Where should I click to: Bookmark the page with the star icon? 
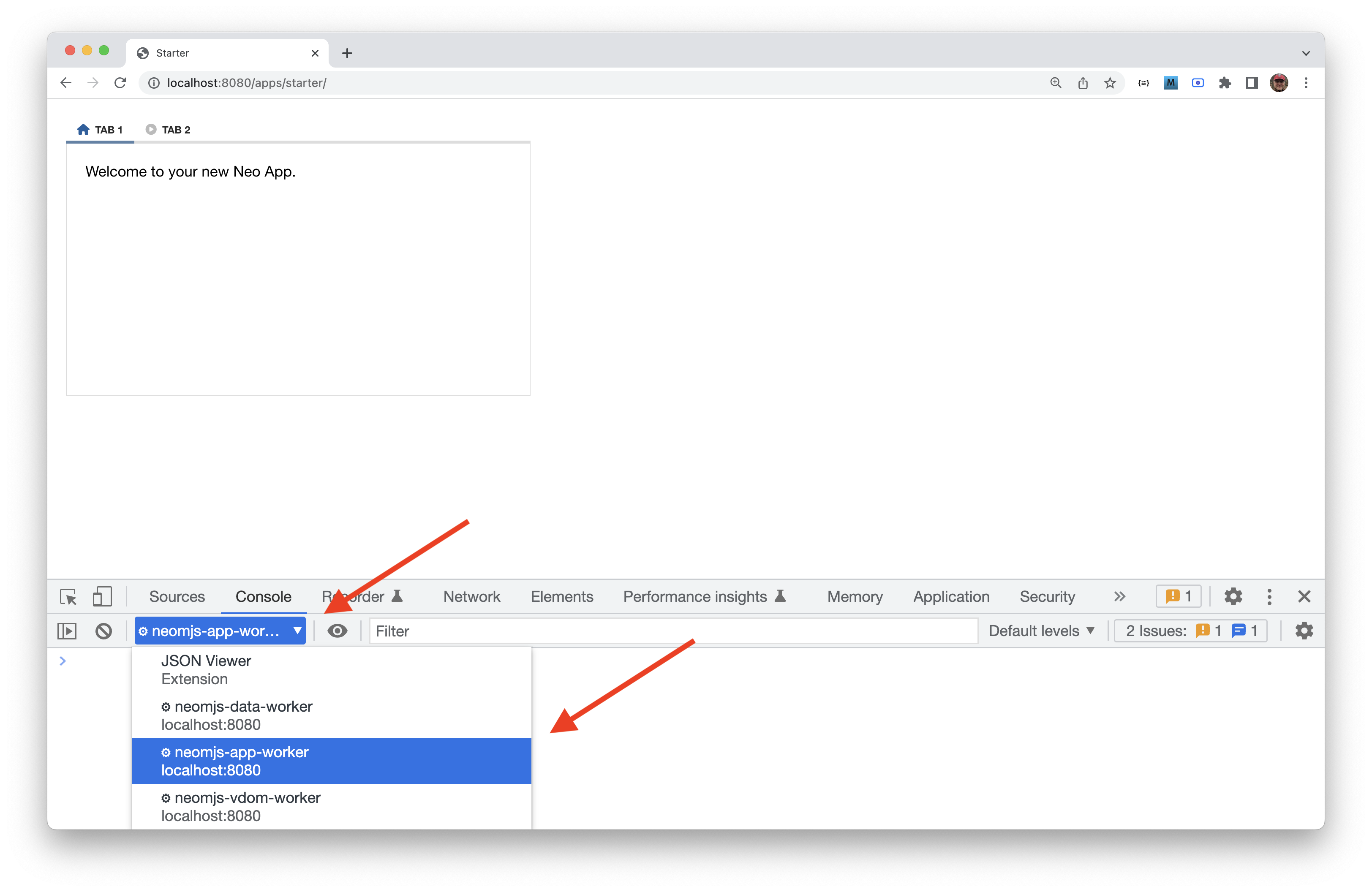(1110, 83)
